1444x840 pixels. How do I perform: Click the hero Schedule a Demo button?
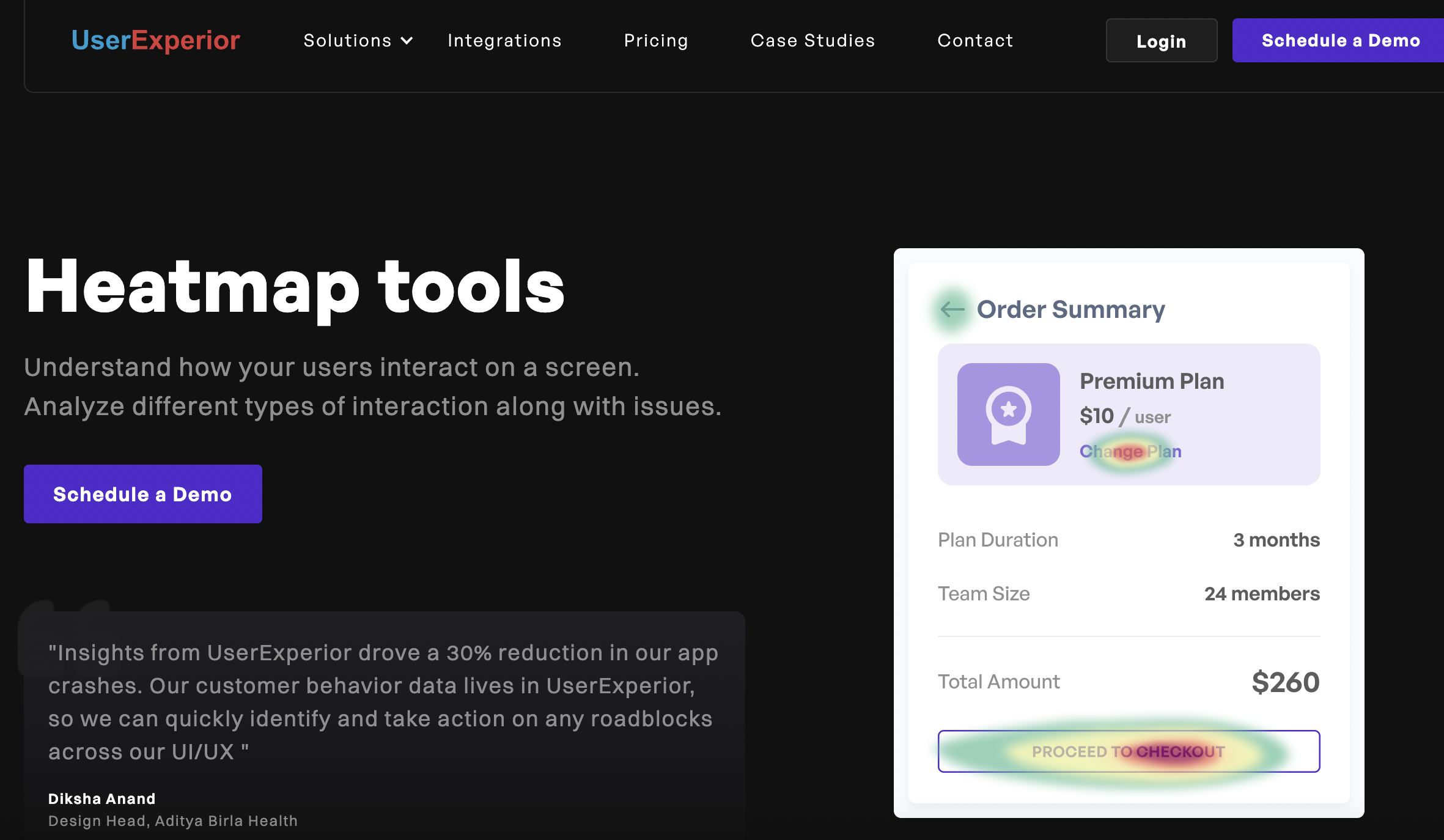[x=142, y=493]
